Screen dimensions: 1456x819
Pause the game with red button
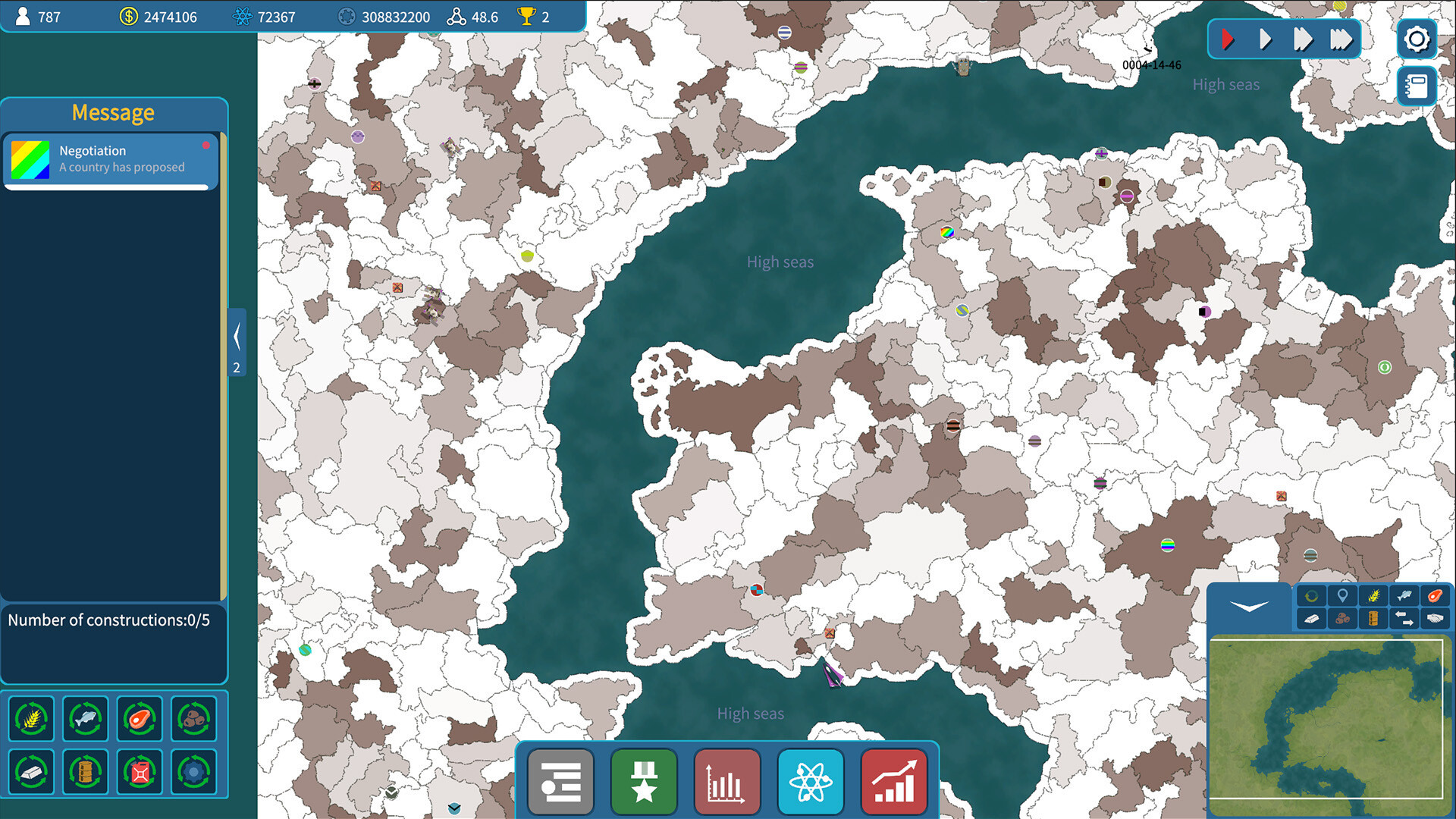pyautogui.click(x=1228, y=39)
